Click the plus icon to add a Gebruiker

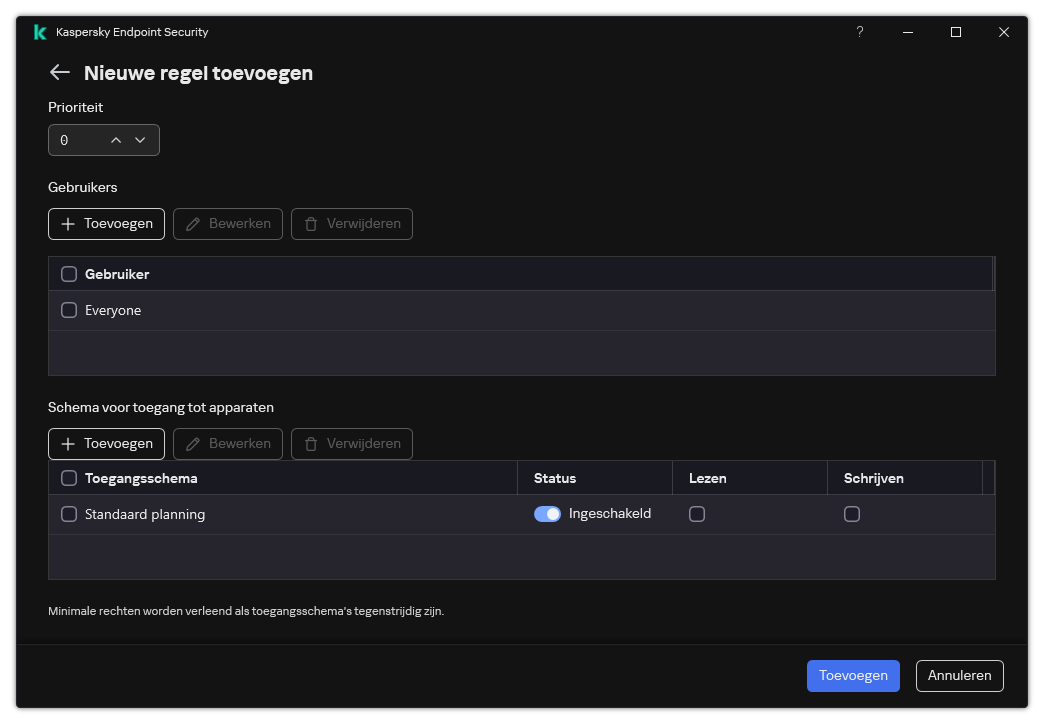click(70, 223)
